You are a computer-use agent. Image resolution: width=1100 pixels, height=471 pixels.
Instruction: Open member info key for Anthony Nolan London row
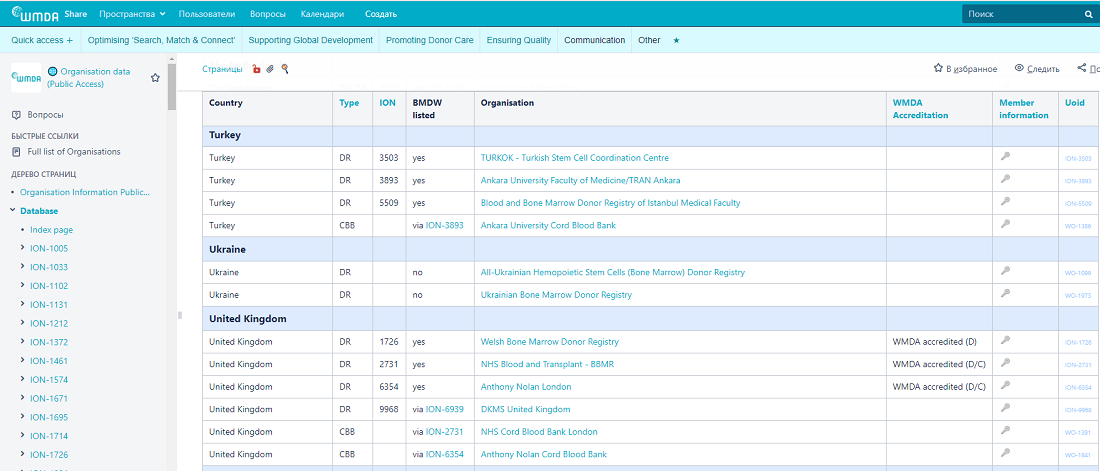[1005, 385]
